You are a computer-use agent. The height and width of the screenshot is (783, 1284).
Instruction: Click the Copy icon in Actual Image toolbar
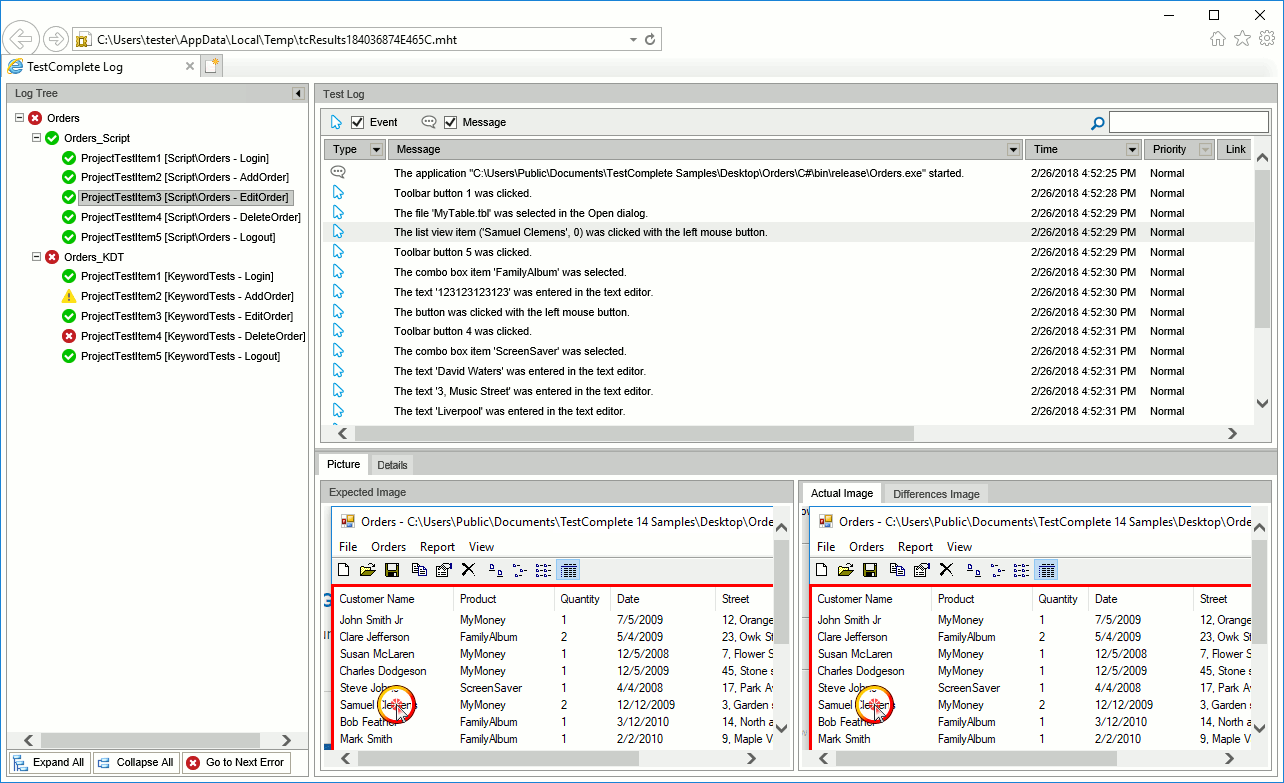pyautogui.click(x=897, y=570)
